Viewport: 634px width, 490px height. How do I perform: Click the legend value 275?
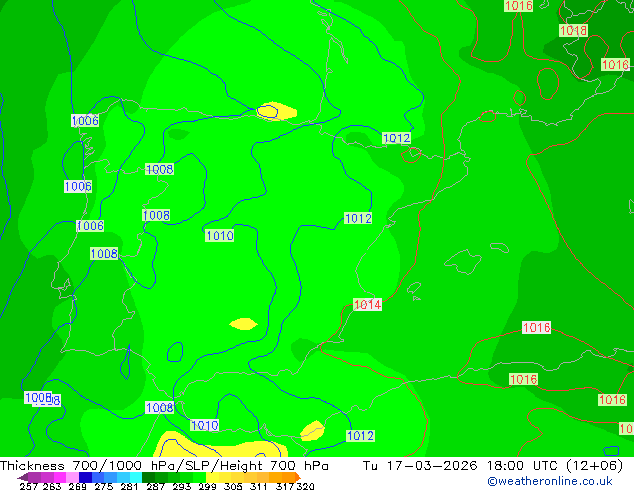pos(104,486)
